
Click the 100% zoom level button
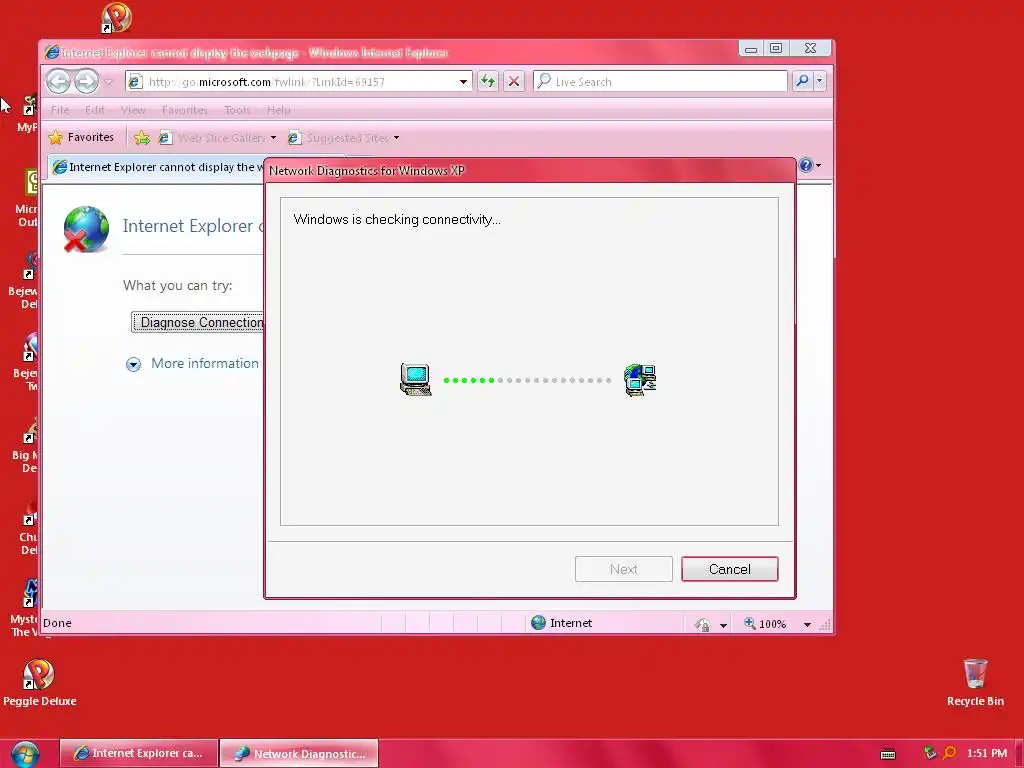[x=765, y=624]
